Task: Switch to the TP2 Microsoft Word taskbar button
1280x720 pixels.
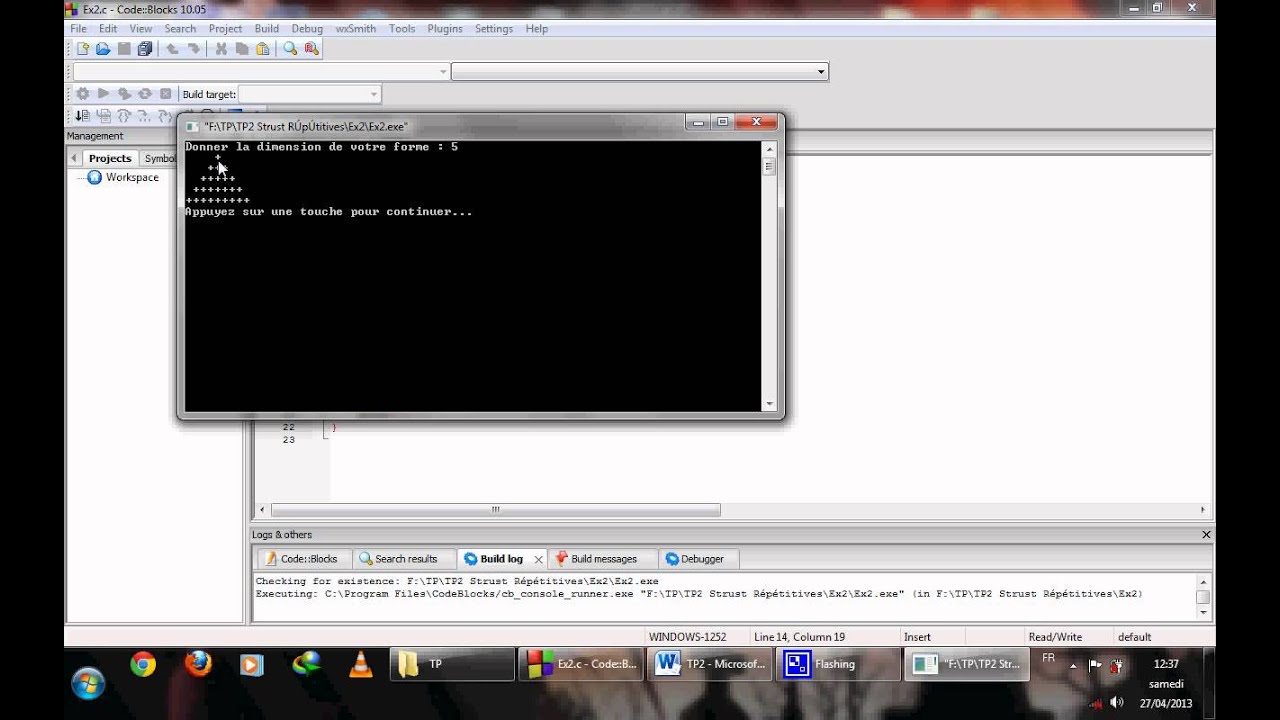Action: [710, 664]
